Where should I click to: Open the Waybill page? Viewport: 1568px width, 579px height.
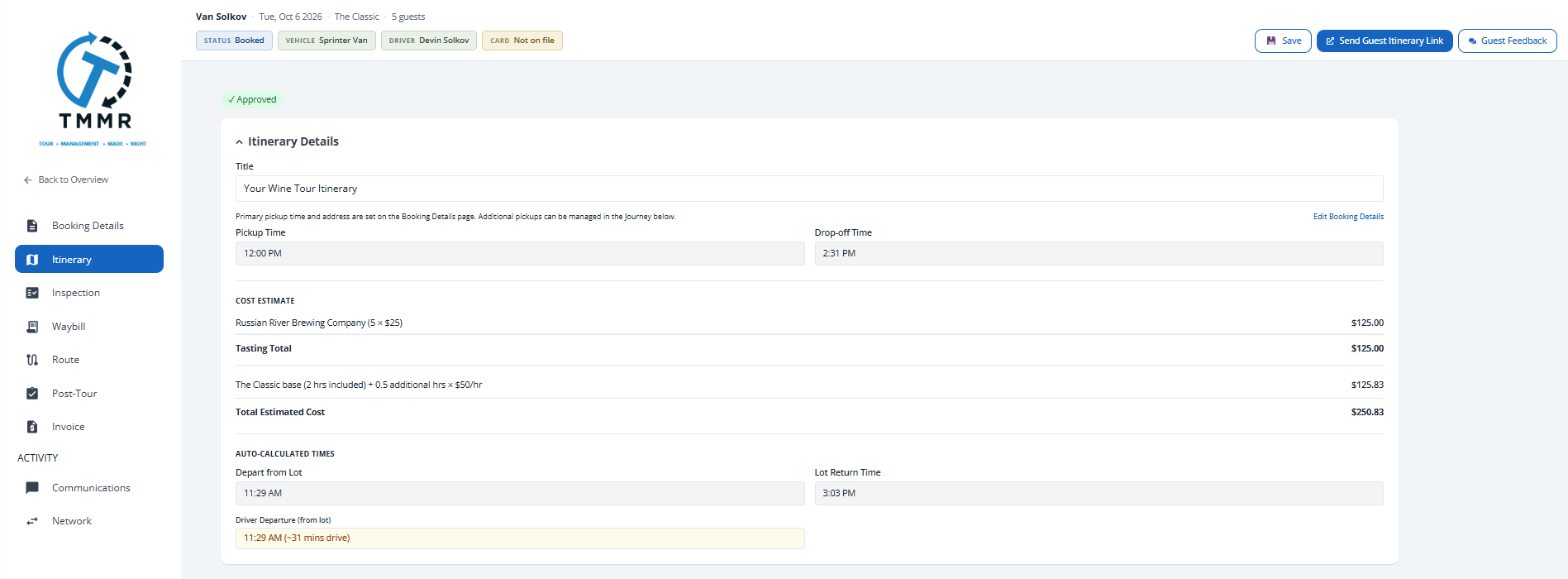(x=88, y=327)
